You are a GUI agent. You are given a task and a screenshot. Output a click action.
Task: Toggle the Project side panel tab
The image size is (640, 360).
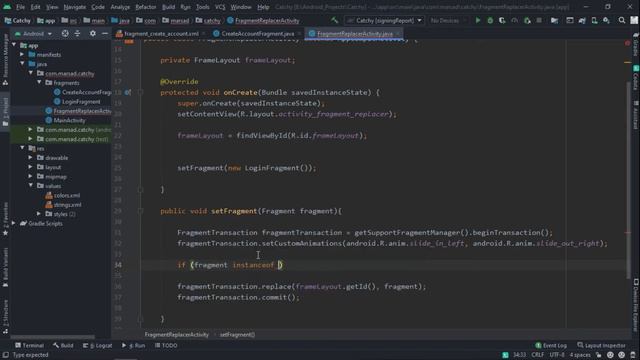[5, 112]
